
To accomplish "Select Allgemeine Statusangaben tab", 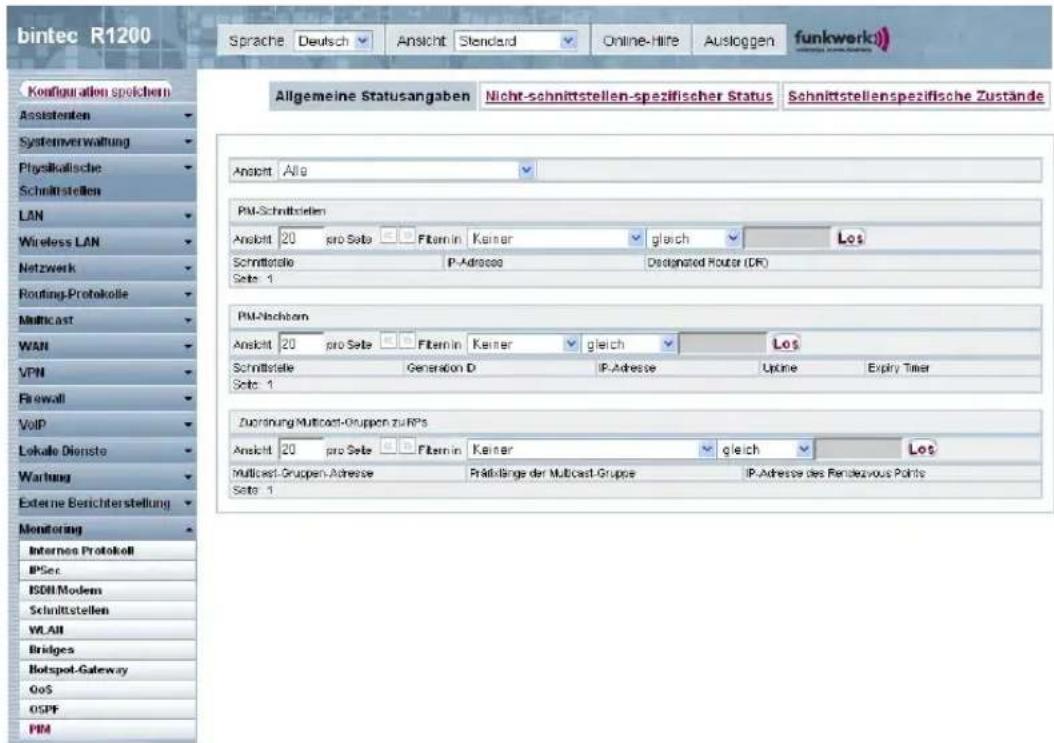I will tap(372, 96).
